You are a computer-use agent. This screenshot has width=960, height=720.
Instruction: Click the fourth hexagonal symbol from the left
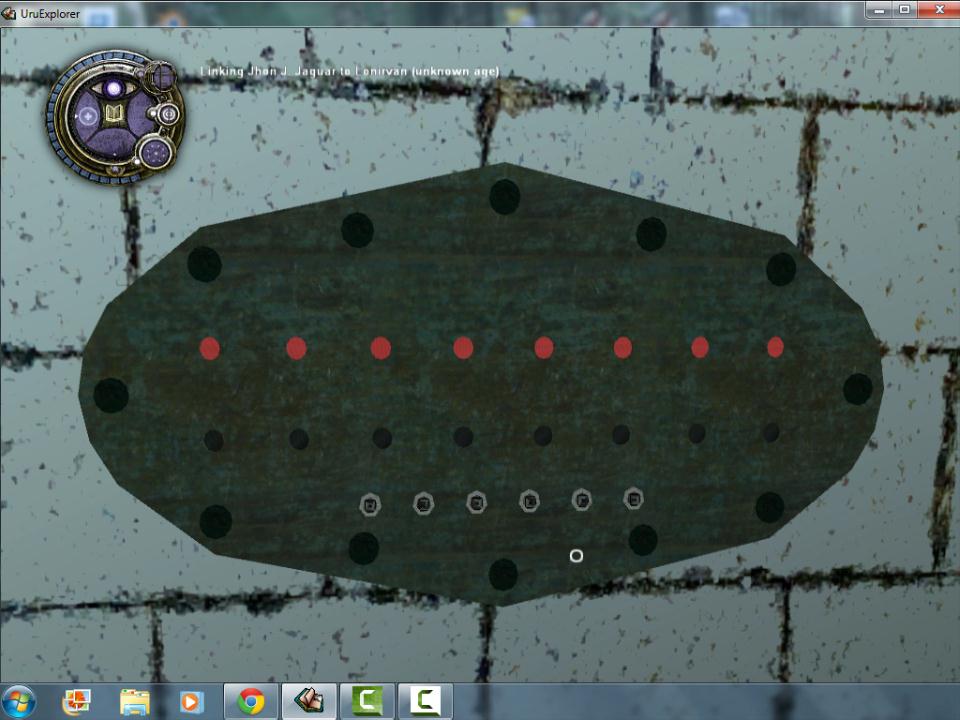tap(530, 501)
